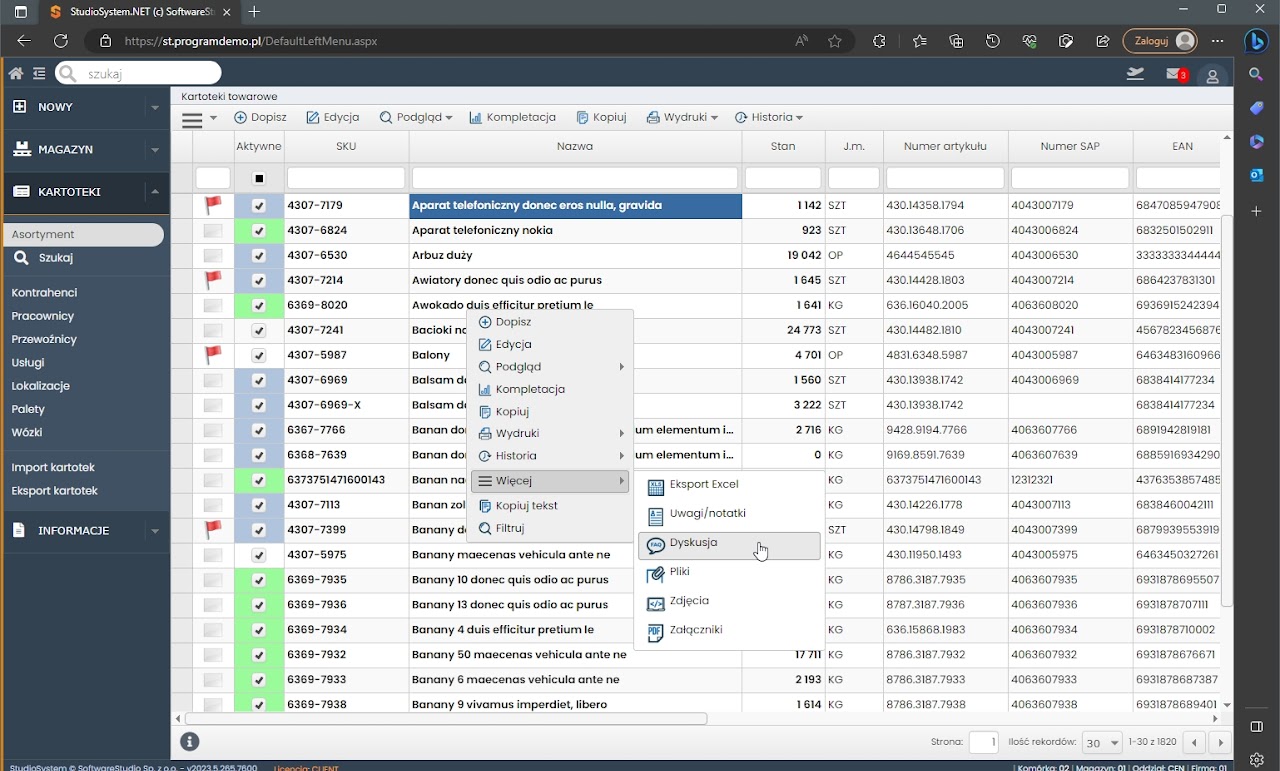Select Dyskusja from the context submenu

click(693, 543)
